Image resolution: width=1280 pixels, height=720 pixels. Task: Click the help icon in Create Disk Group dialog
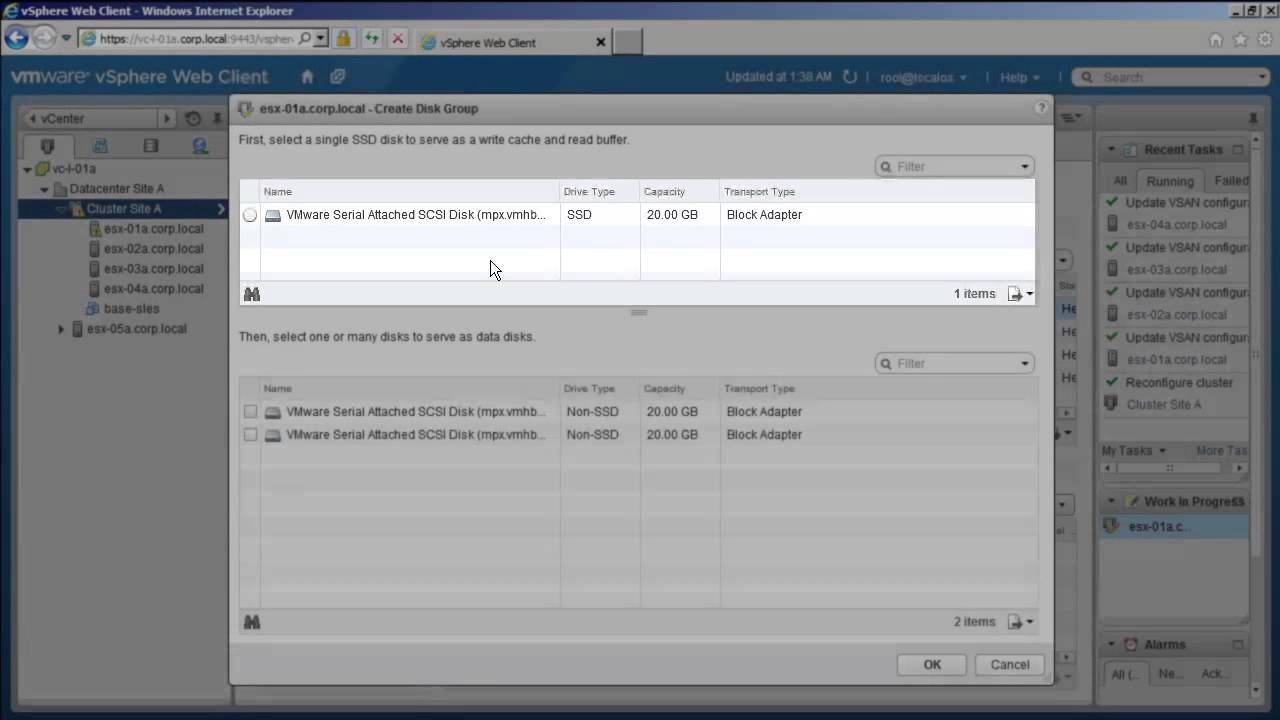(x=1041, y=108)
